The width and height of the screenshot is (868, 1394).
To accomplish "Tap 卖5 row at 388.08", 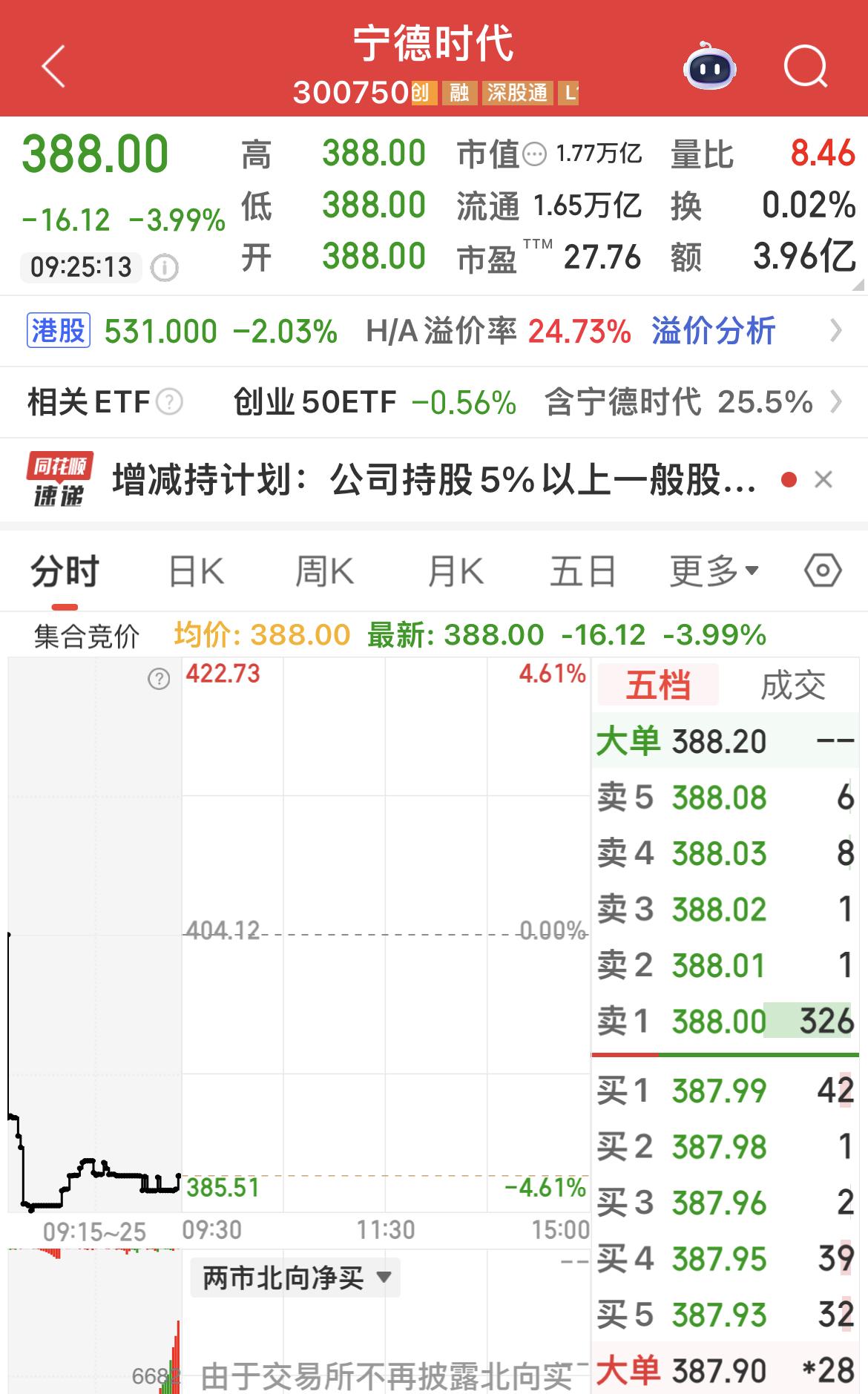I will tap(725, 798).
